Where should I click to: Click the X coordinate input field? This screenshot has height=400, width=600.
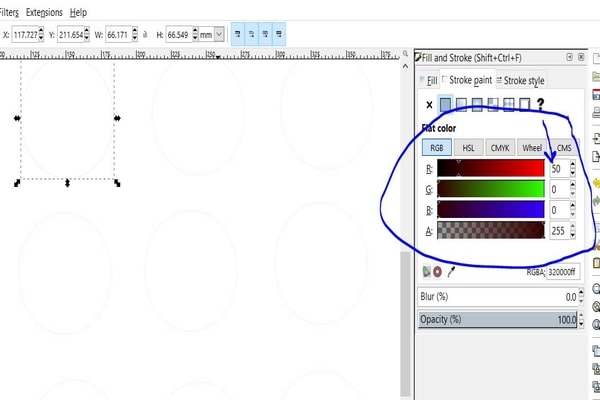25,34
